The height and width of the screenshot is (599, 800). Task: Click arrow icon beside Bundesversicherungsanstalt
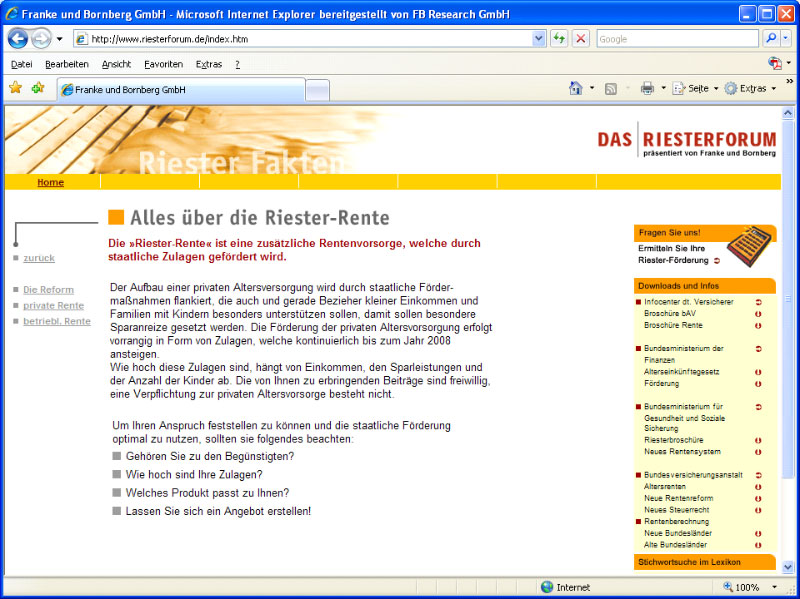point(758,475)
